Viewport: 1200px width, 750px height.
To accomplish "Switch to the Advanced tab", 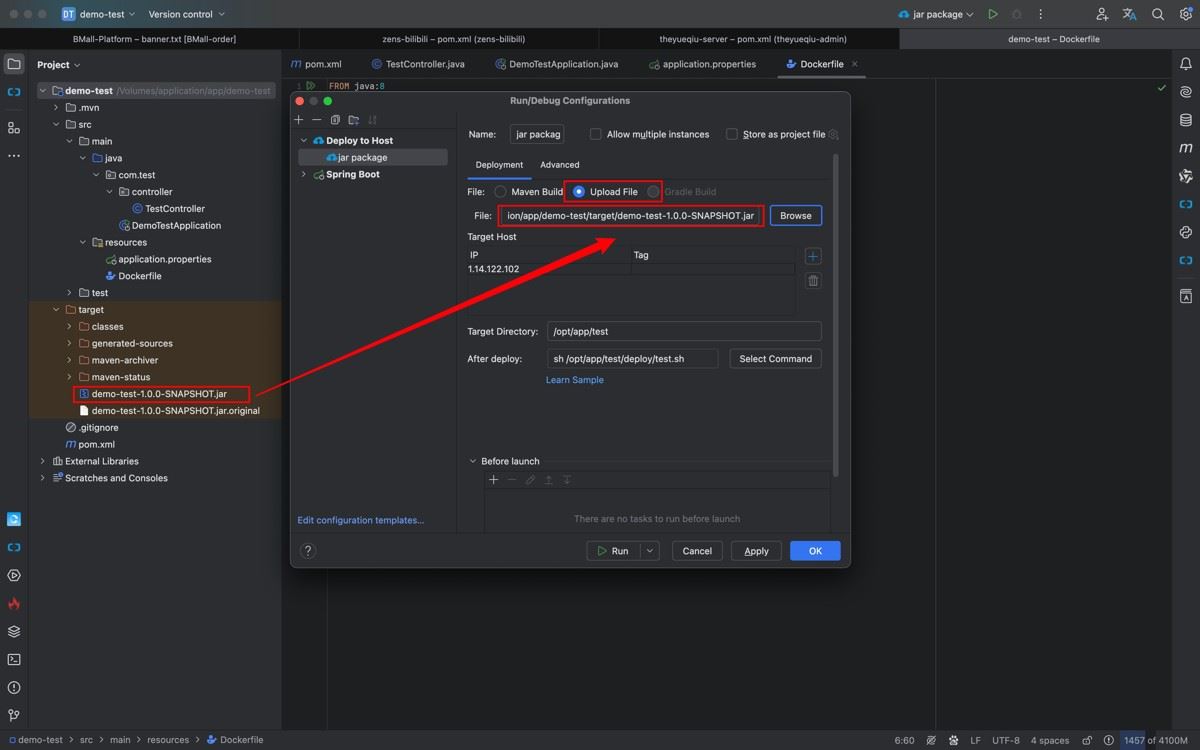I will coord(559,165).
